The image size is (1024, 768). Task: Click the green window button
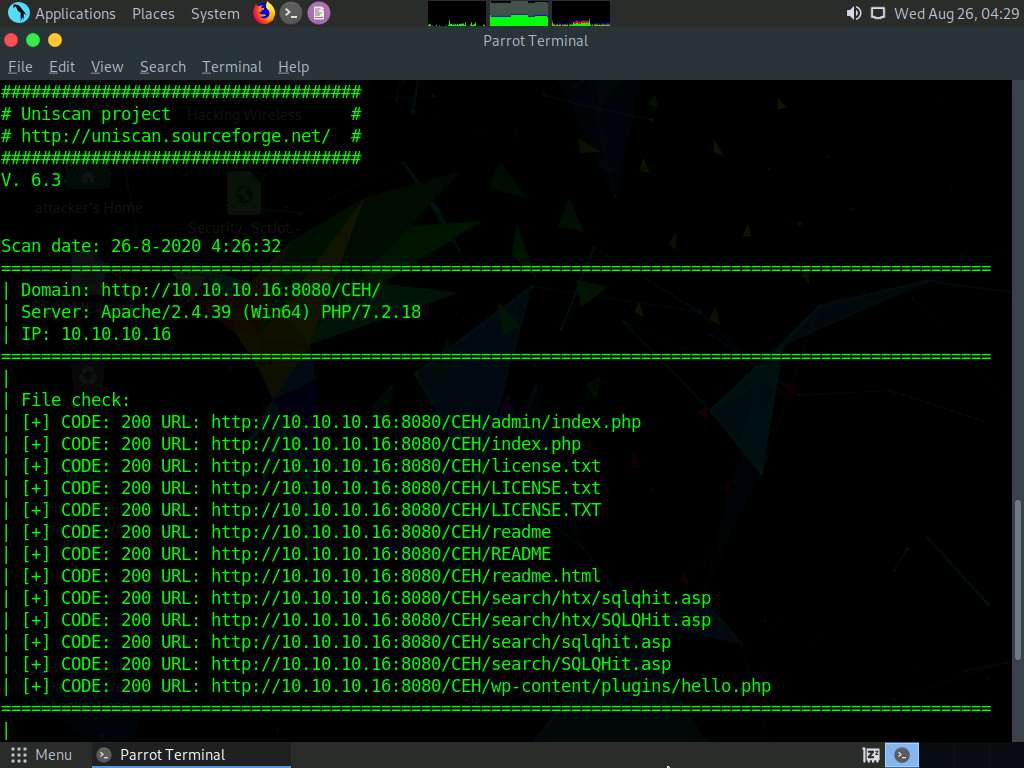33,40
